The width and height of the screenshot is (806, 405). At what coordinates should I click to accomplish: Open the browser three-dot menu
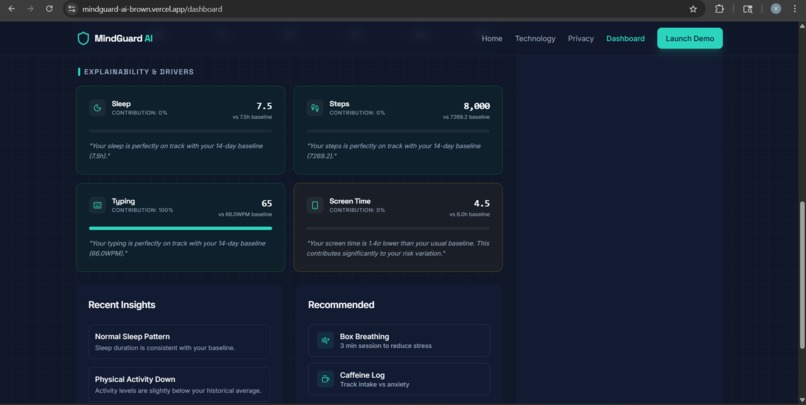(794, 9)
